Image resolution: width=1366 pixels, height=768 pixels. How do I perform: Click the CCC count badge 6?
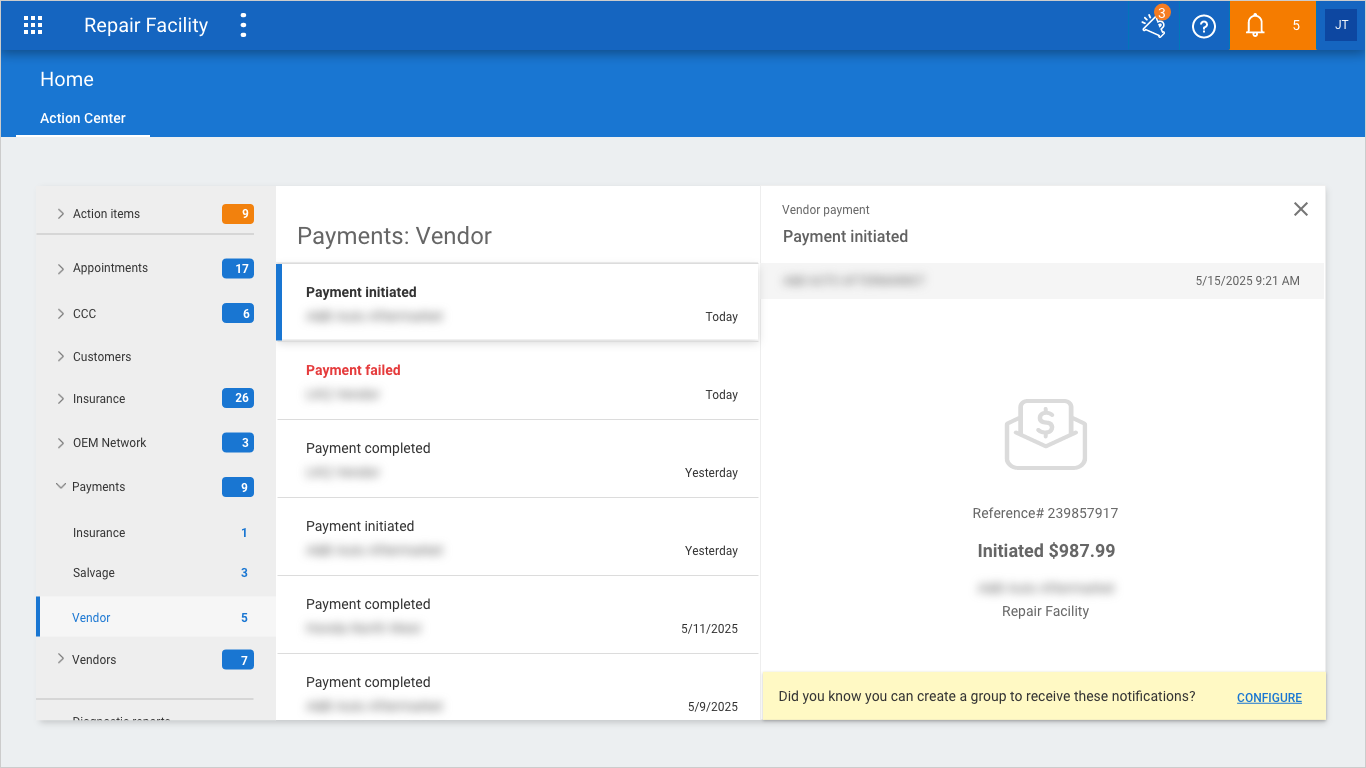pos(238,313)
